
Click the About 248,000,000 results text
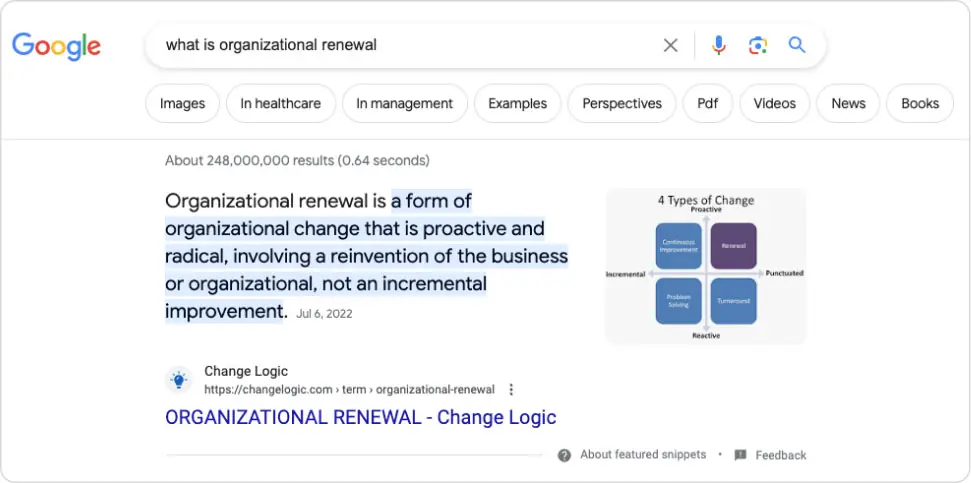pyautogui.click(x=297, y=161)
